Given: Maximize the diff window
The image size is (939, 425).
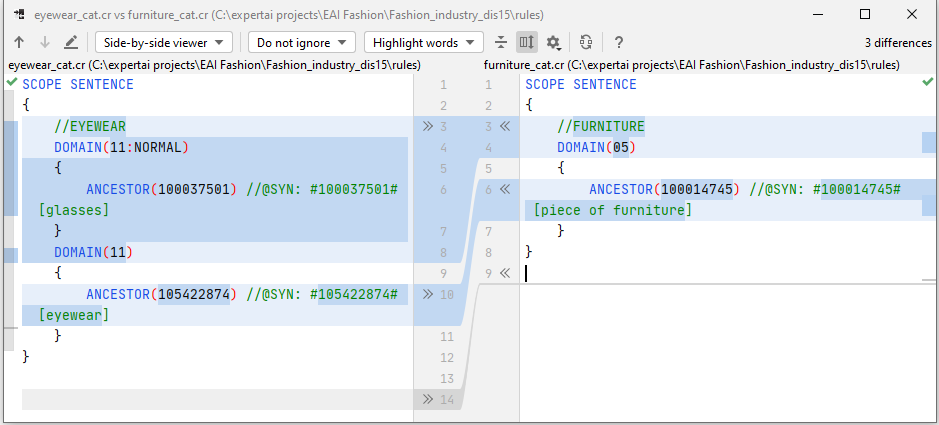Looking at the screenshot, I should (865, 14).
